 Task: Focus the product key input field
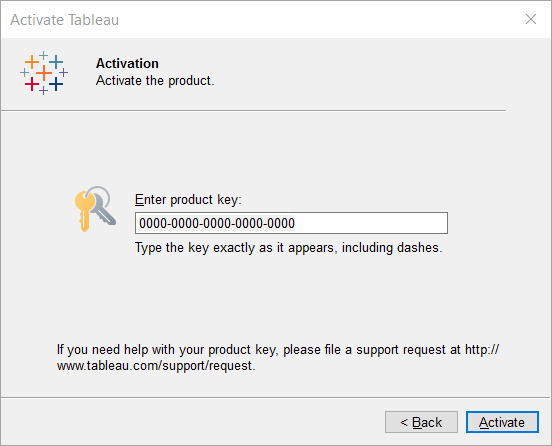coord(291,223)
